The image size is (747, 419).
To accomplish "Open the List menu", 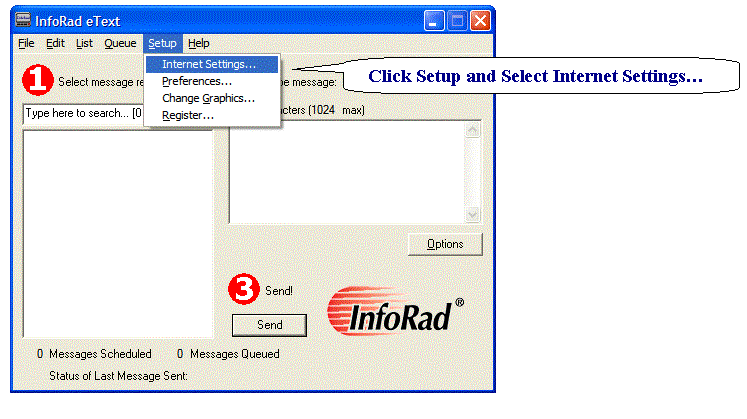I will tap(84, 43).
